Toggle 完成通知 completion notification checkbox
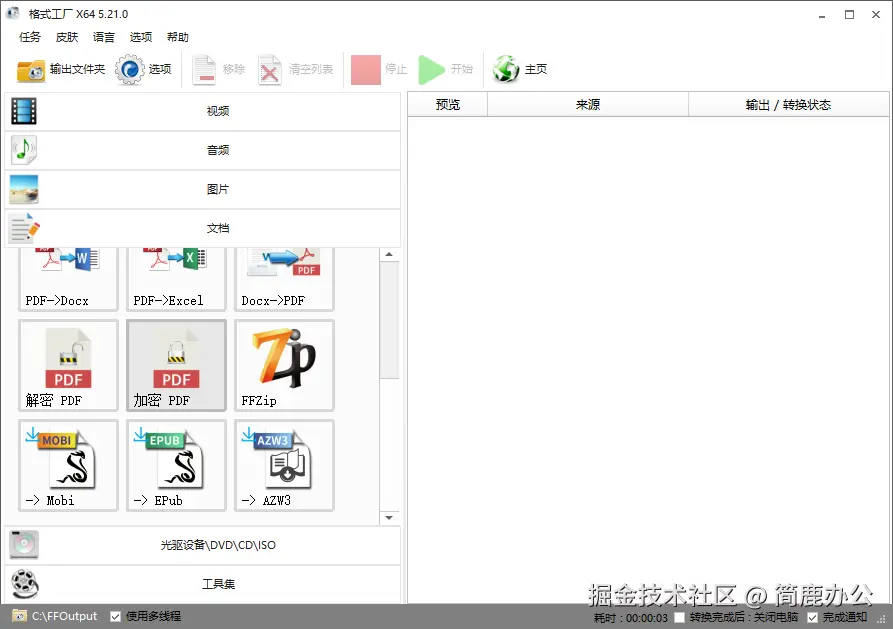 pos(813,617)
